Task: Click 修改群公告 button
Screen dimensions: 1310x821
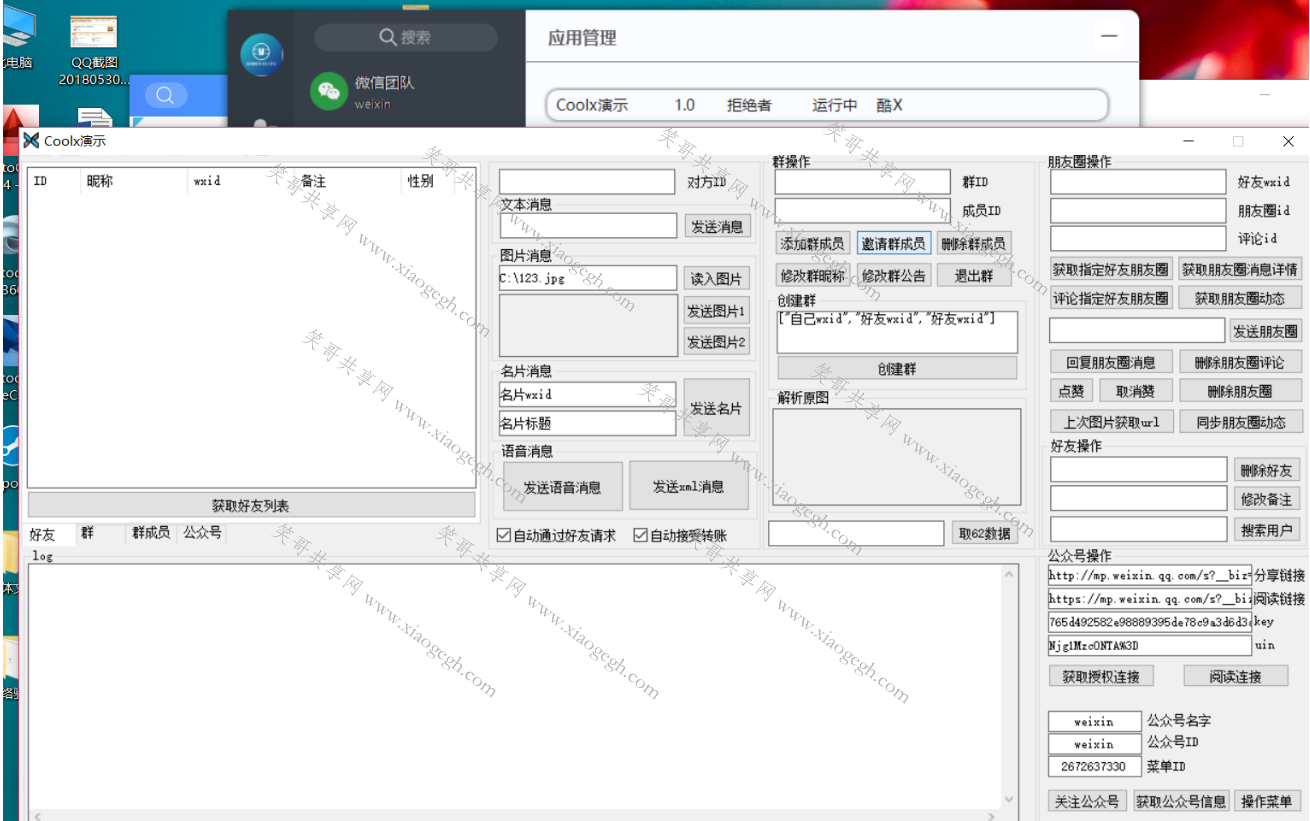Action: pyautogui.click(x=894, y=276)
